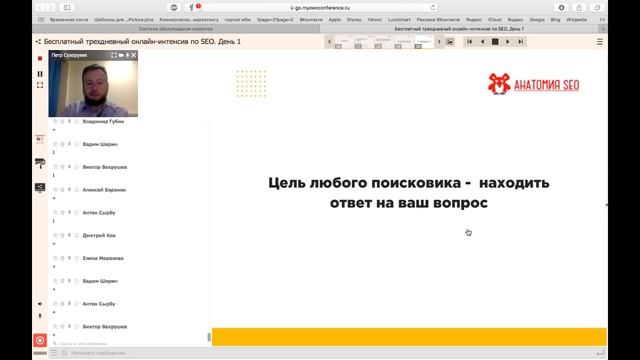Click the red round record button
Viewport: 640px width, 360px height.
pos(40,340)
